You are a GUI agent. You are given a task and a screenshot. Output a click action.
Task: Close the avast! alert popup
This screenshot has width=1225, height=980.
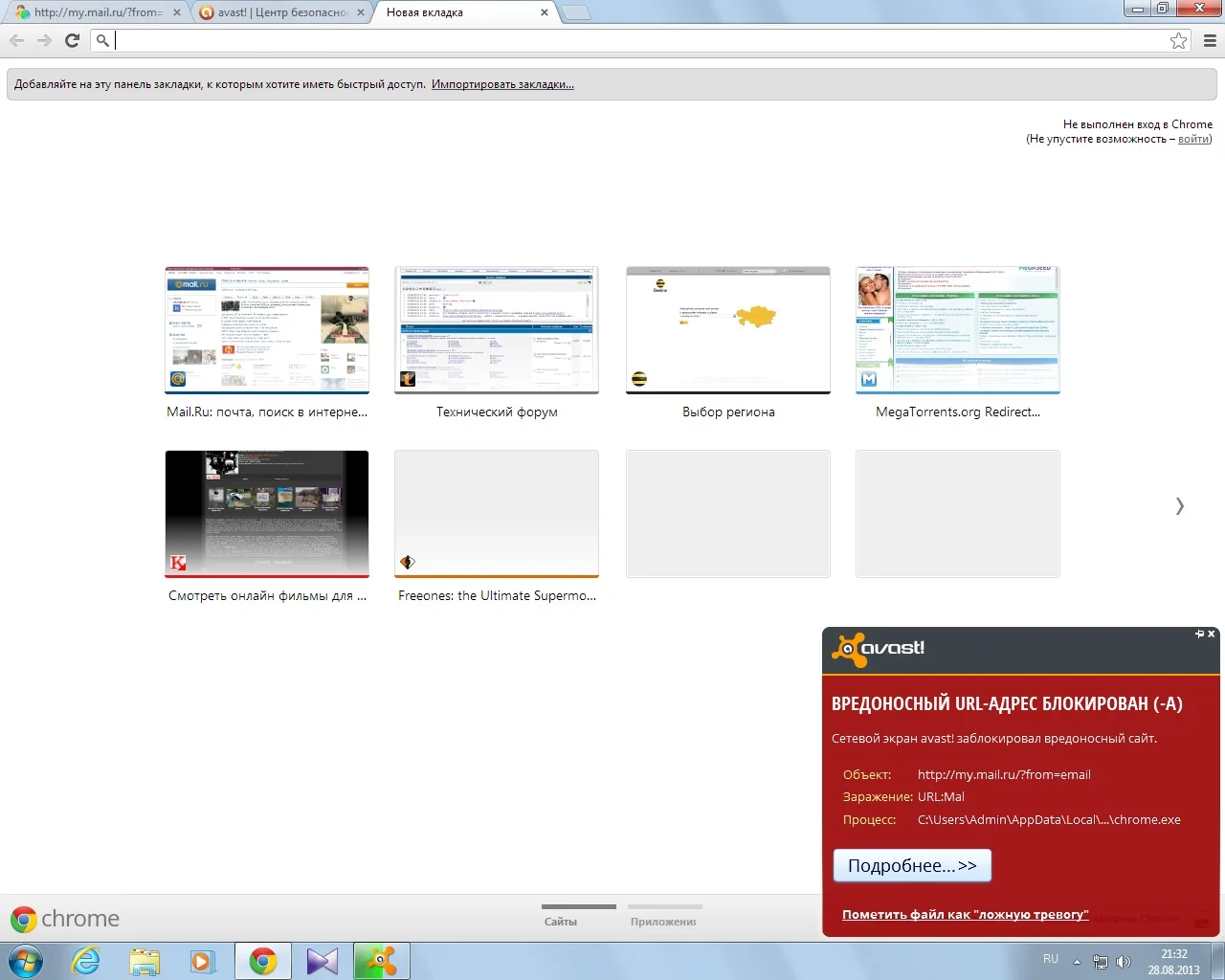click(x=1212, y=634)
